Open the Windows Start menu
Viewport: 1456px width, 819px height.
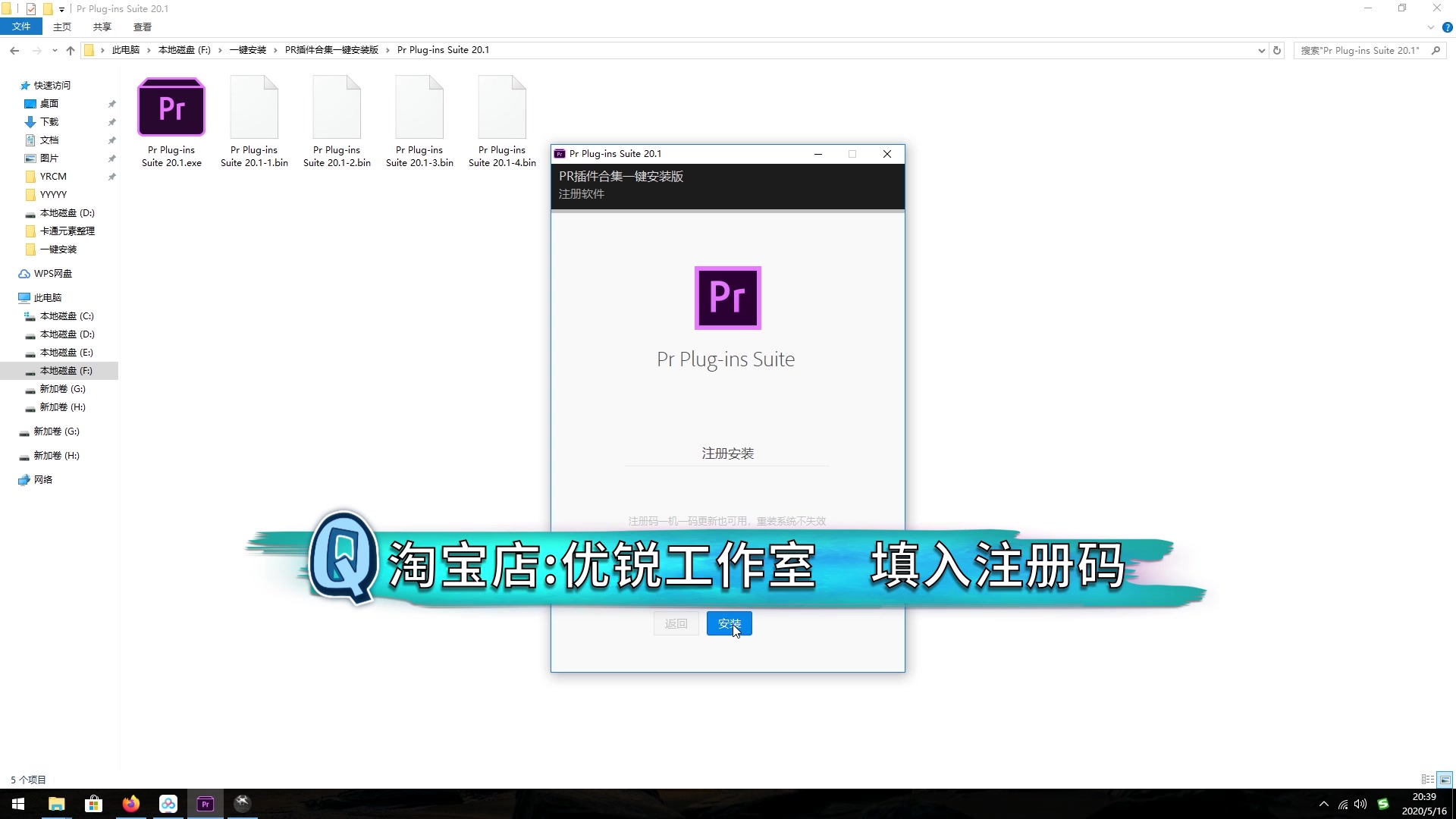tap(18, 804)
